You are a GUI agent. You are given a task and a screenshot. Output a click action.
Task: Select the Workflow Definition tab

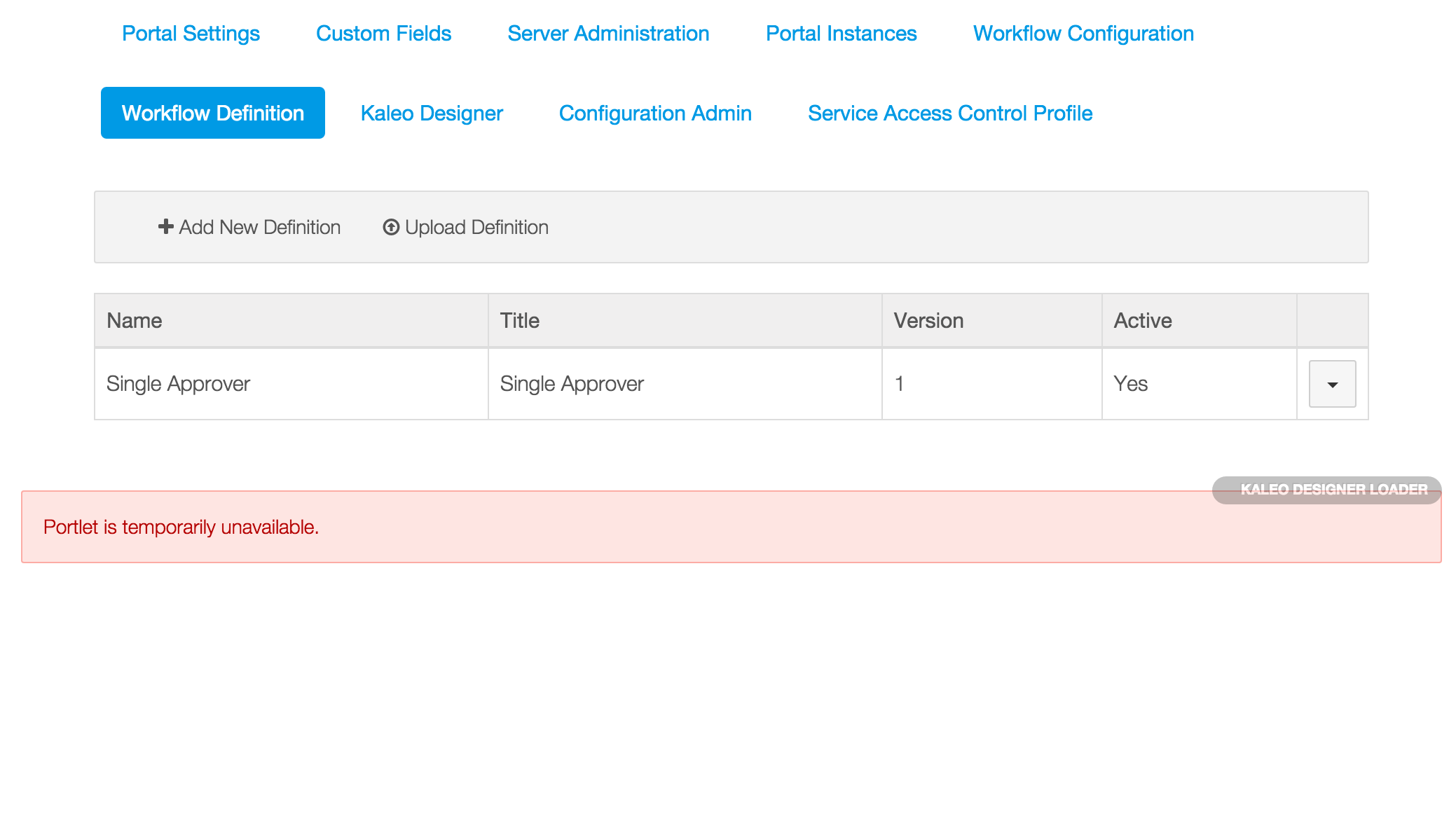pyautogui.click(x=213, y=113)
